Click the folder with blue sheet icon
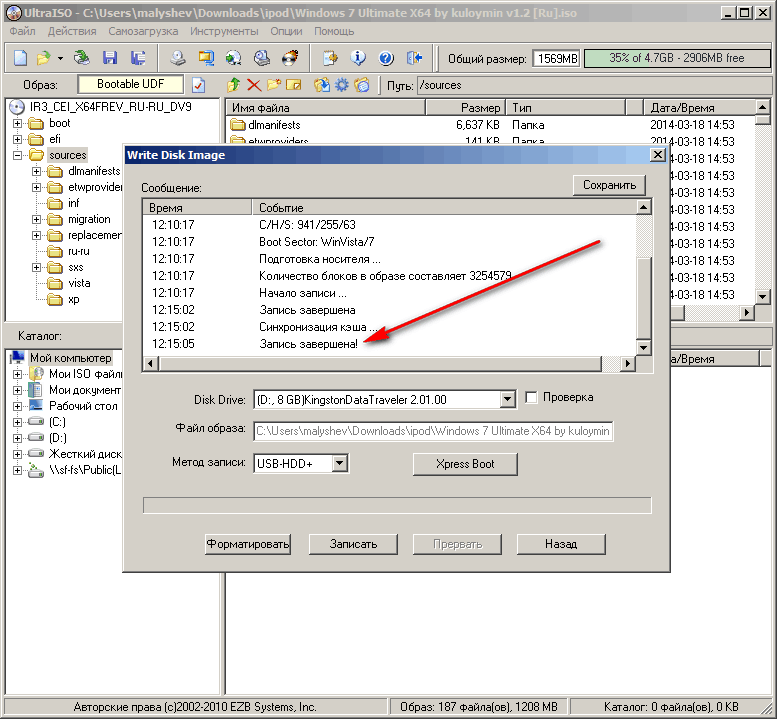The height and width of the screenshot is (719, 777). (362, 85)
